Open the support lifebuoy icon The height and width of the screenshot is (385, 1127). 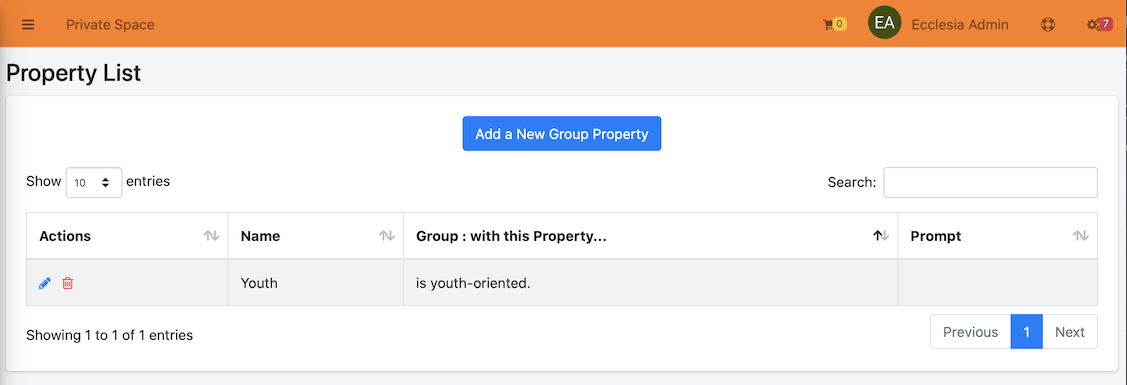pyautogui.click(x=1047, y=24)
